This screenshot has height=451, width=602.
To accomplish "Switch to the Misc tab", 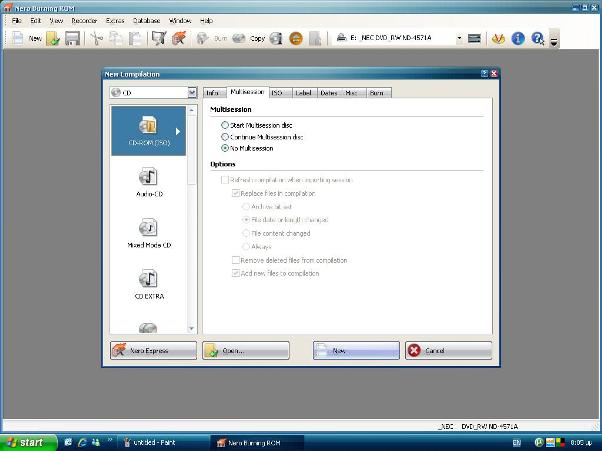I will 353,93.
